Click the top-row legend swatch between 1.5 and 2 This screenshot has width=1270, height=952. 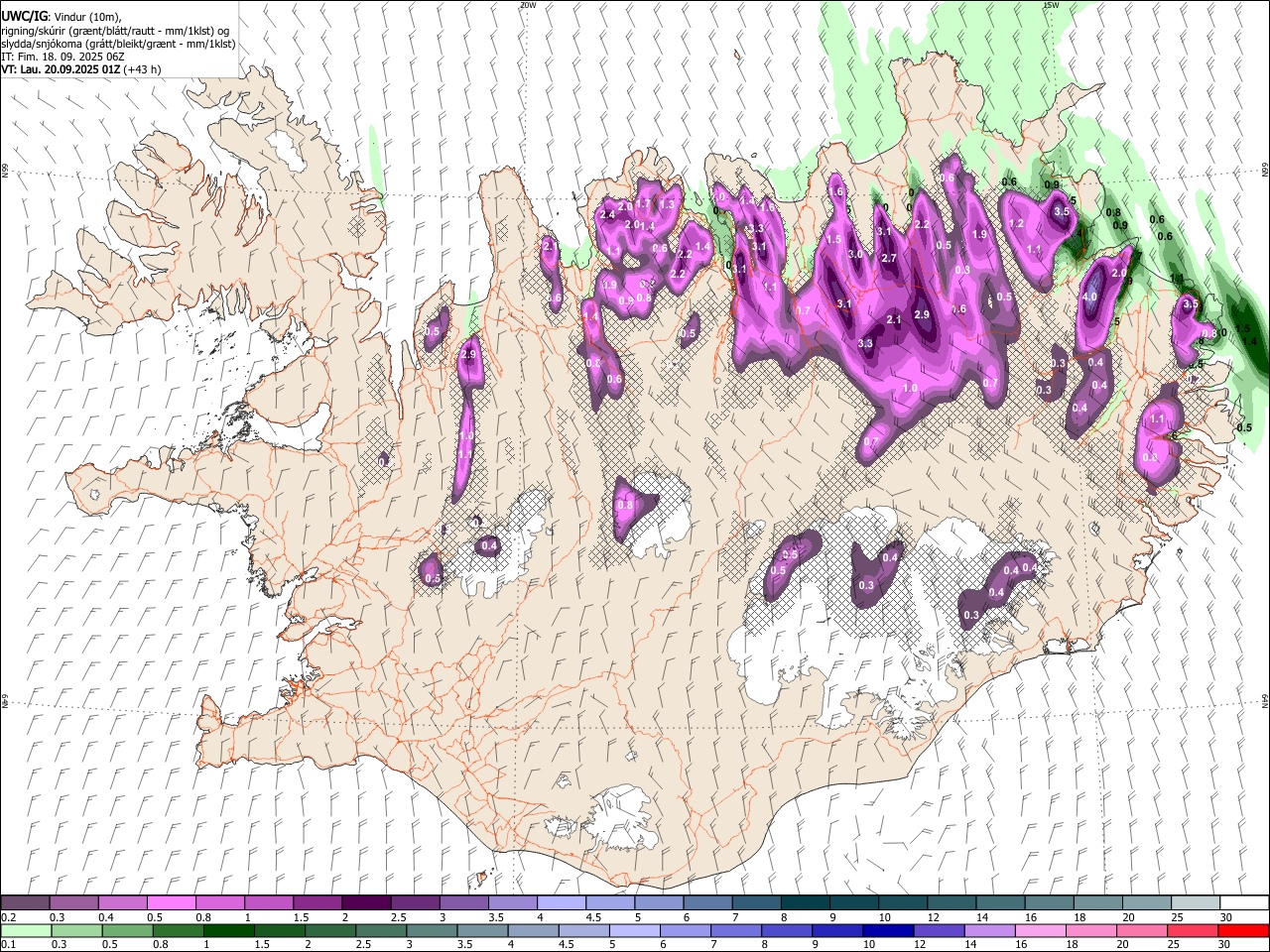click(317, 902)
